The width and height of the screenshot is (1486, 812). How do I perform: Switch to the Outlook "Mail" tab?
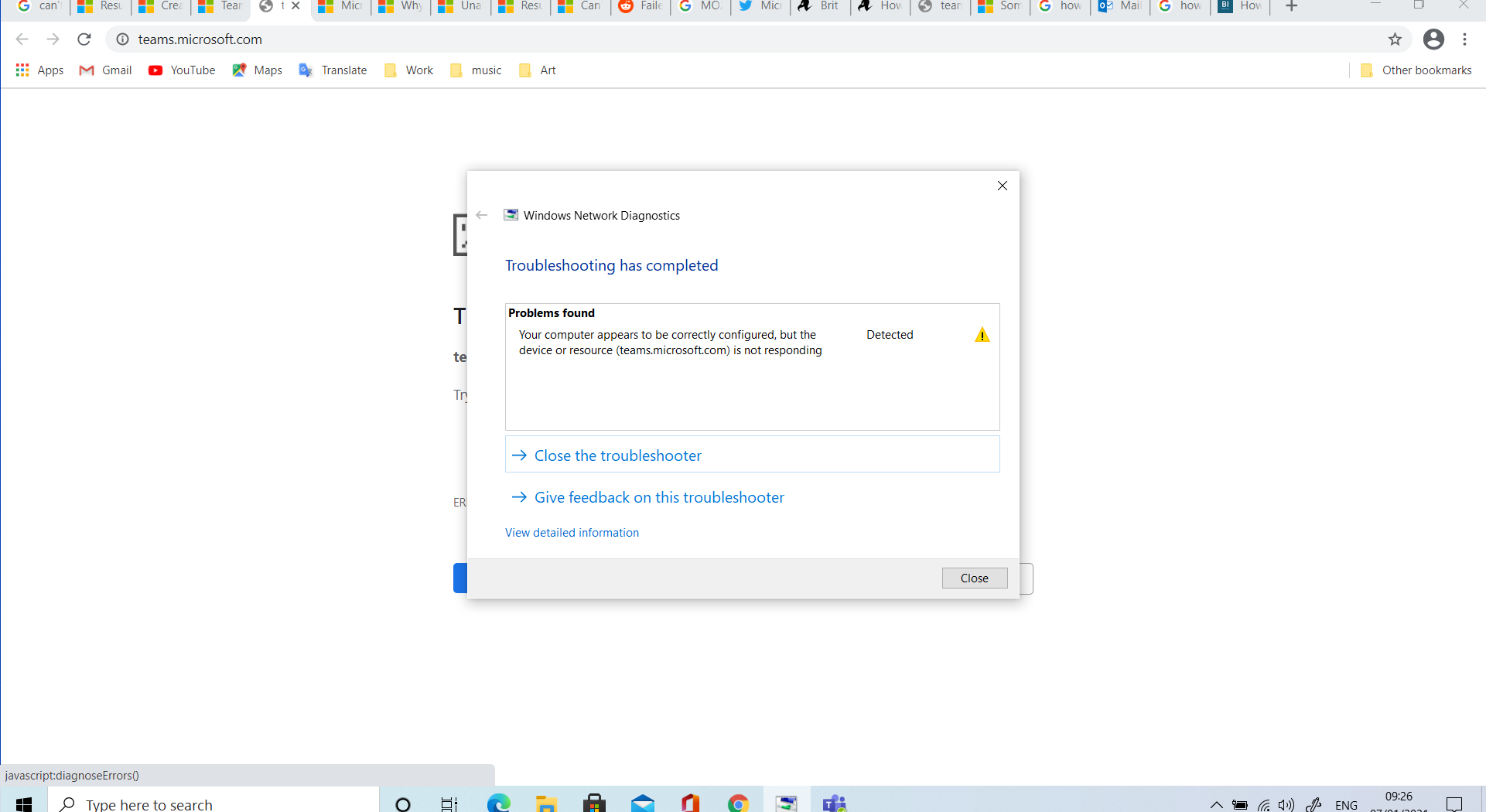[1120, 6]
